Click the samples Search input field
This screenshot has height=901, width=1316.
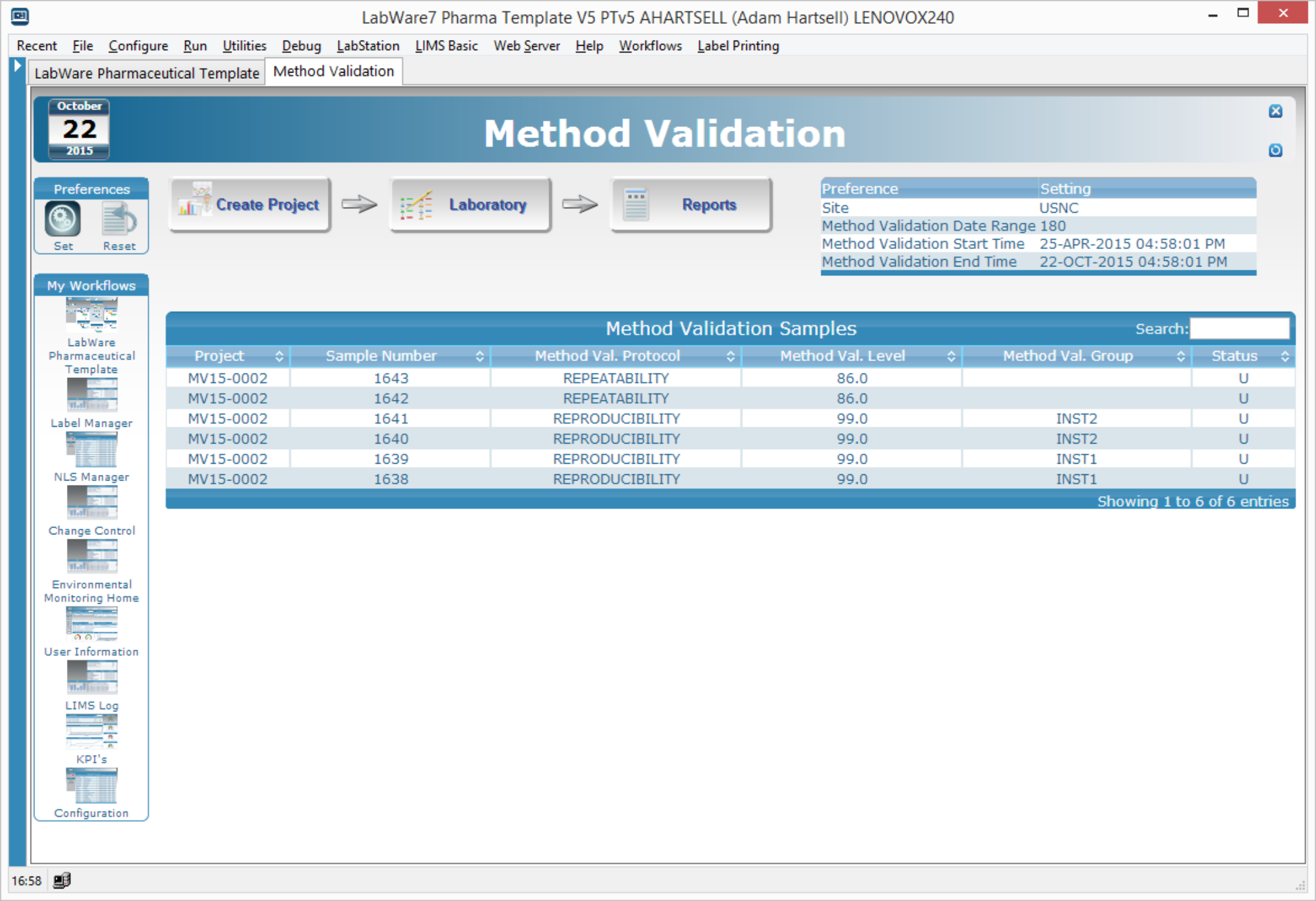click(x=1239, y=328)
